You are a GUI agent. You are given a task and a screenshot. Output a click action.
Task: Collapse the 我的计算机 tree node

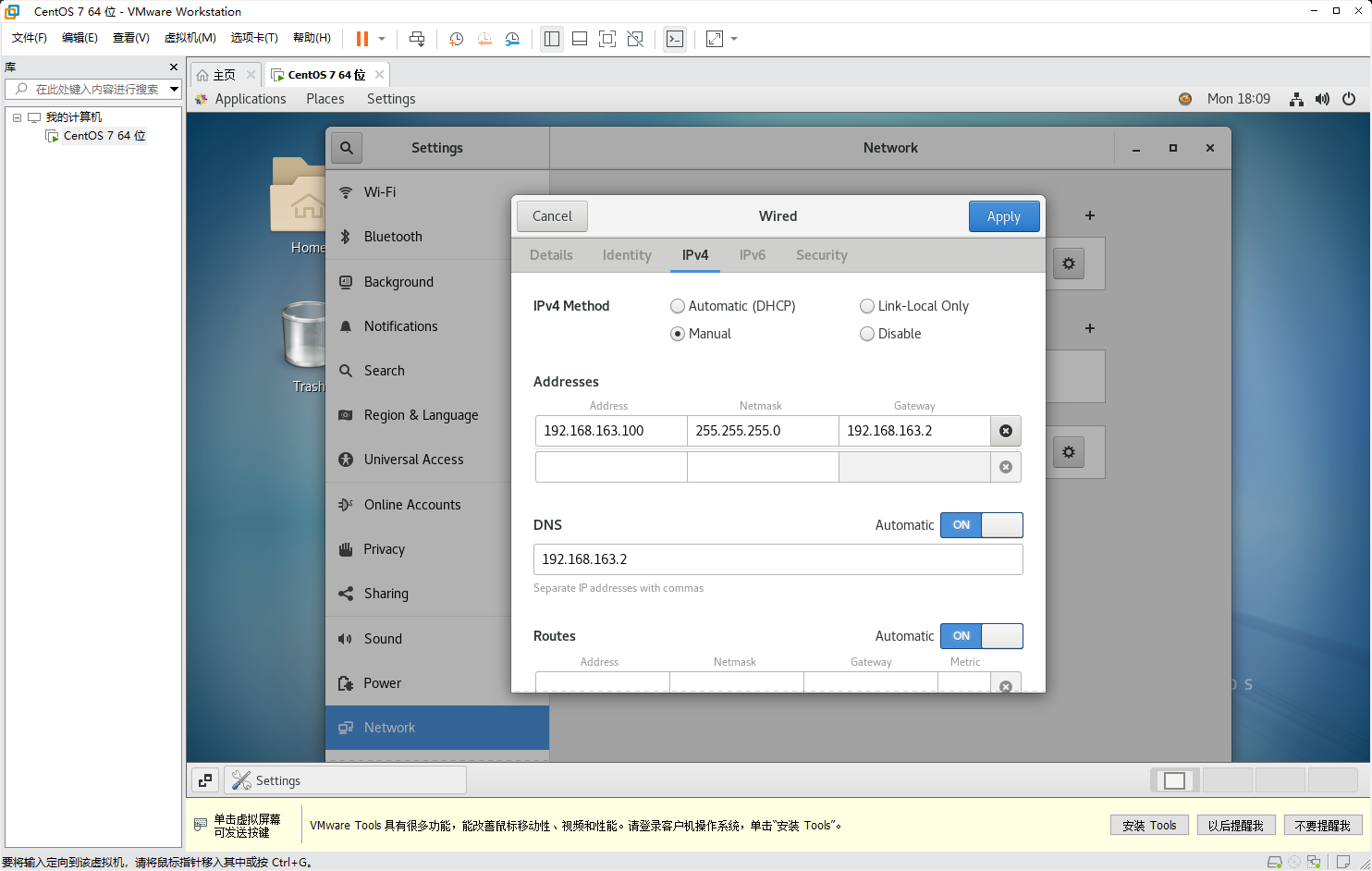[x=17, y=117]
